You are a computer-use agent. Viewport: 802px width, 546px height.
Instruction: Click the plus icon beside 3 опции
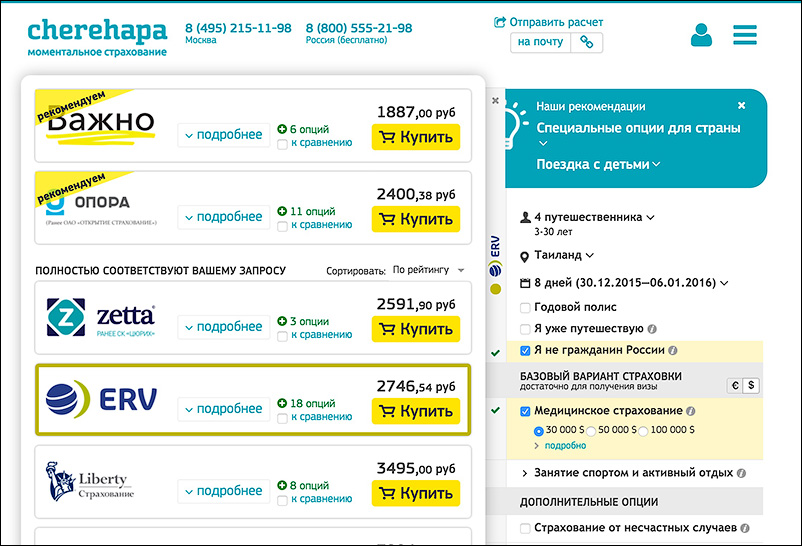[x=282, y=321]
